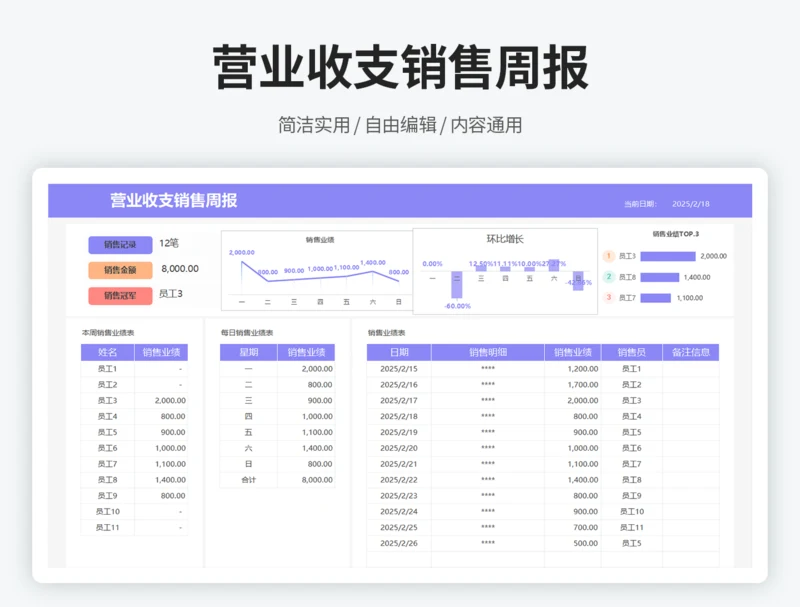Click the 本周销售业绩表 section title

click(x=108, y=333)
